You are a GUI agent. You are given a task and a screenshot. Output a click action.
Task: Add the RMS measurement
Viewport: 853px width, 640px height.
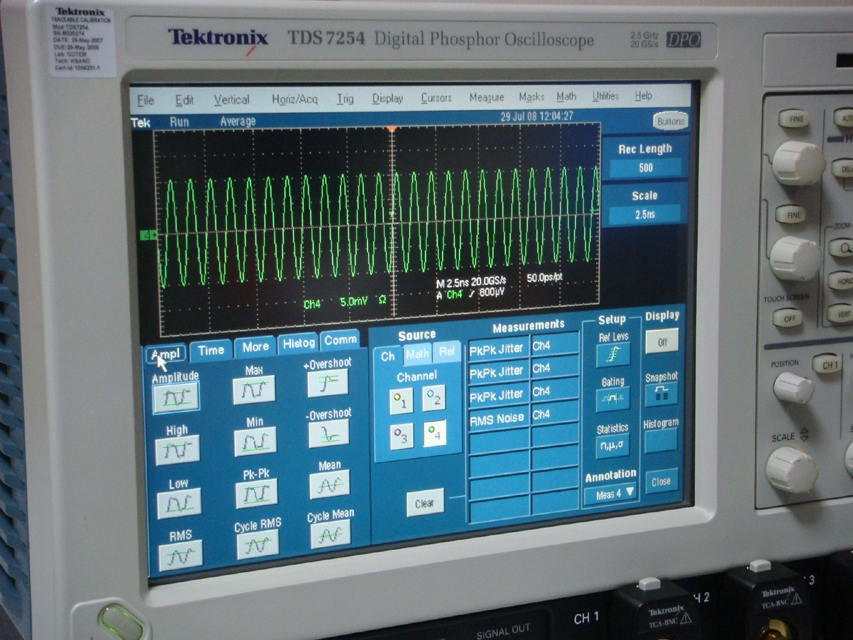[x=181, y=555]
